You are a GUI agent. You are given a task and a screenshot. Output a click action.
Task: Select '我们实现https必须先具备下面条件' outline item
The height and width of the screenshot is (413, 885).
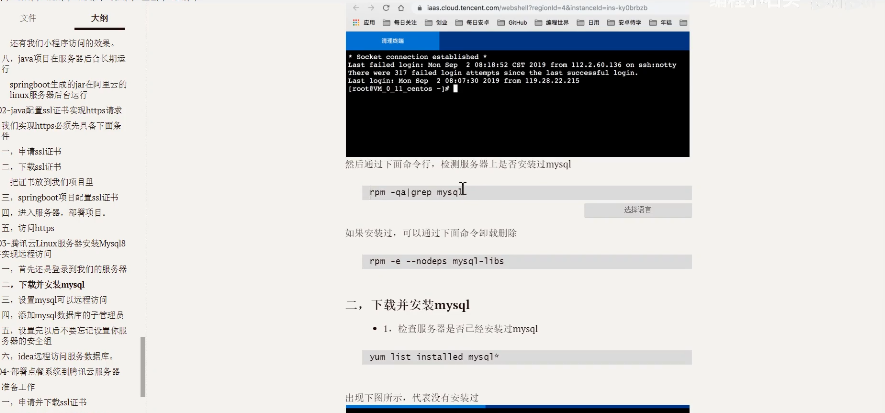coord(61,130)
